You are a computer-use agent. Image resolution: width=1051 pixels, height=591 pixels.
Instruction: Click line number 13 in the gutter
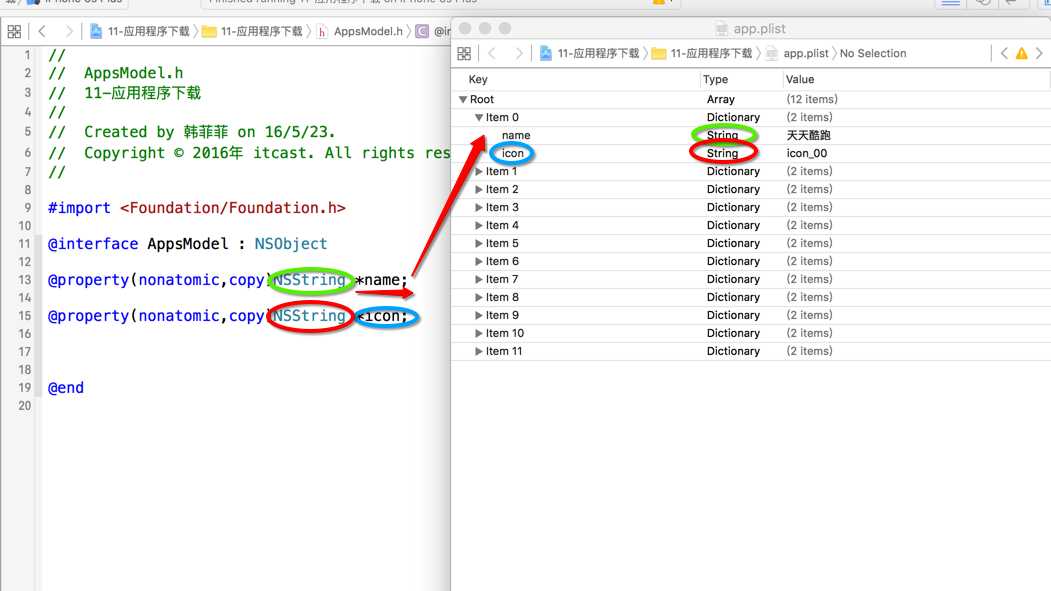[24, 279]
